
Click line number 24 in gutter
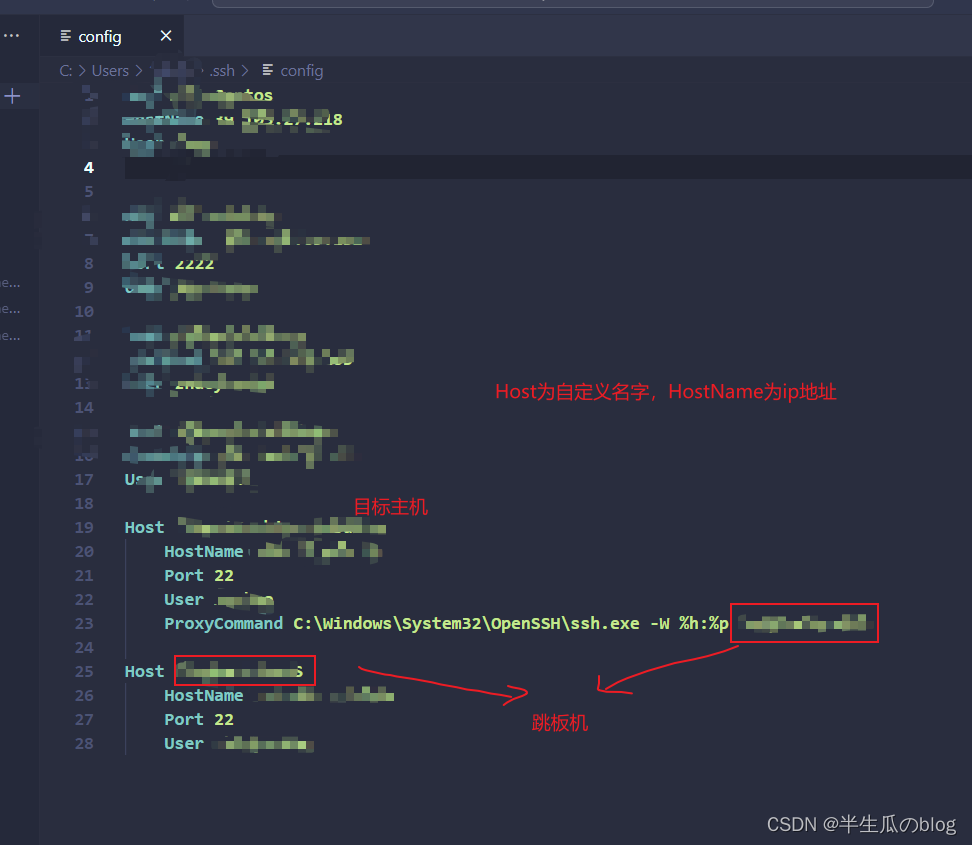coord(84,648)
